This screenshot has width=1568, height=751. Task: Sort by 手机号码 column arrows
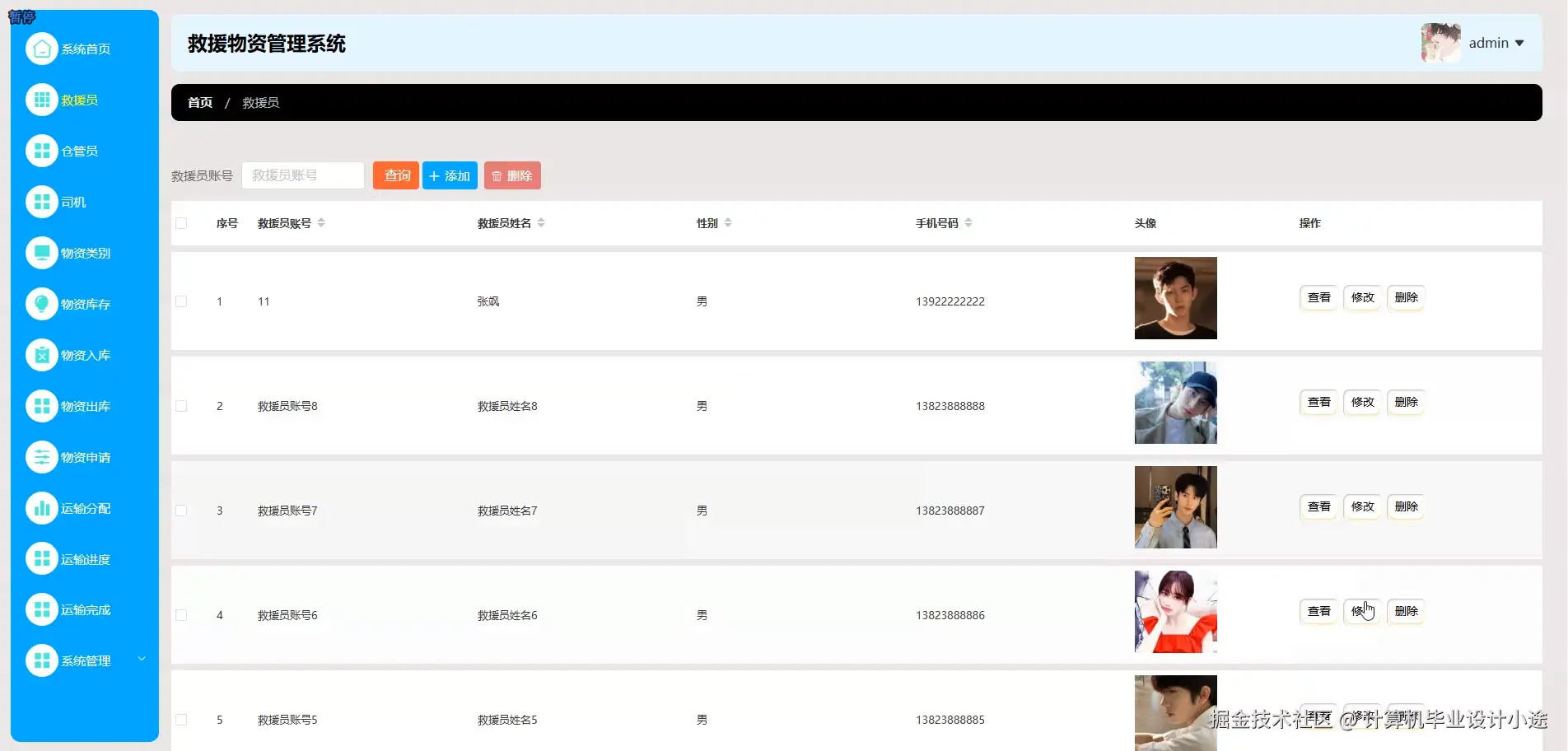coord(968,223)
